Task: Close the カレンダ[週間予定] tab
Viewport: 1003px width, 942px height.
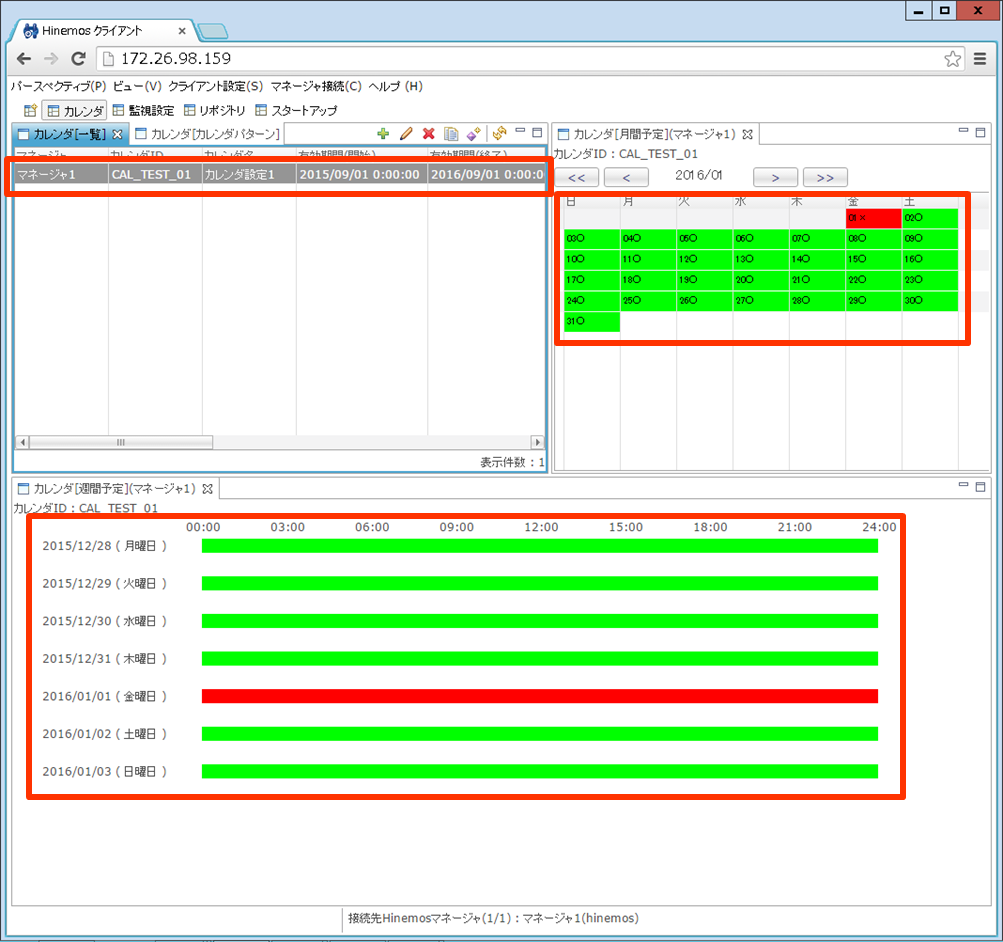Action: click(207, 489)
